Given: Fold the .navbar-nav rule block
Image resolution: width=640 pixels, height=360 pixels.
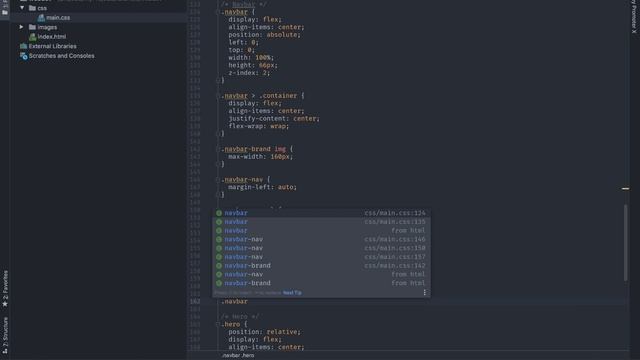Looking at the screenshot, I should pyautogui.click(x=218, y=180).
